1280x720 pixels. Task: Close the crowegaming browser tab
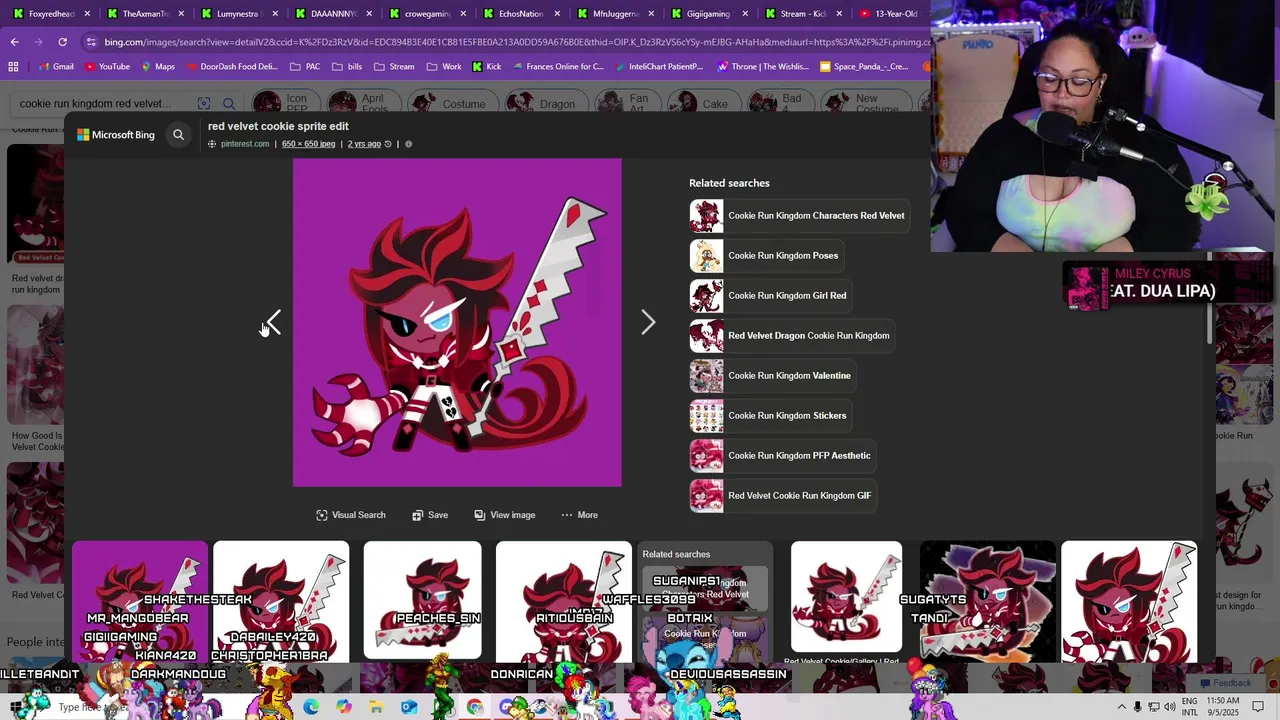(463, 14)
